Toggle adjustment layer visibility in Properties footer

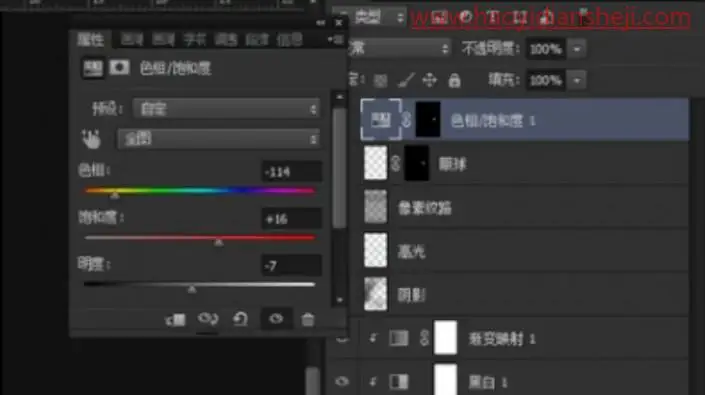point(276,319)
